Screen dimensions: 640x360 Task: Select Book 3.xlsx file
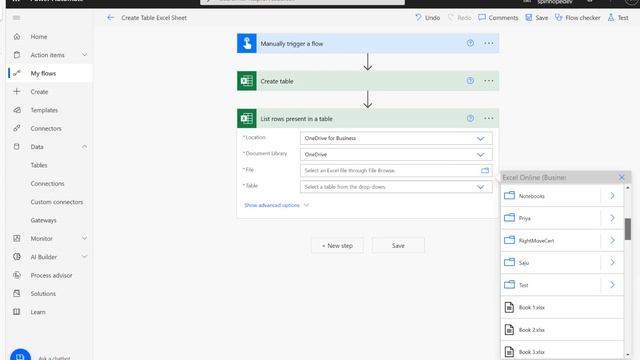[x=562, y=351]
